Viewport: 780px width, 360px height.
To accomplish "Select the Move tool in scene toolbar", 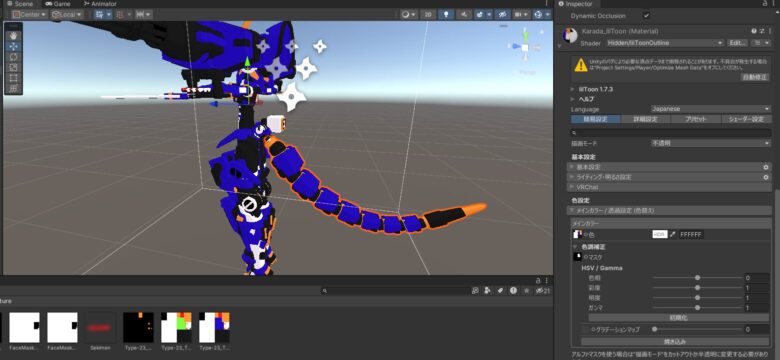I will (13, 46).
